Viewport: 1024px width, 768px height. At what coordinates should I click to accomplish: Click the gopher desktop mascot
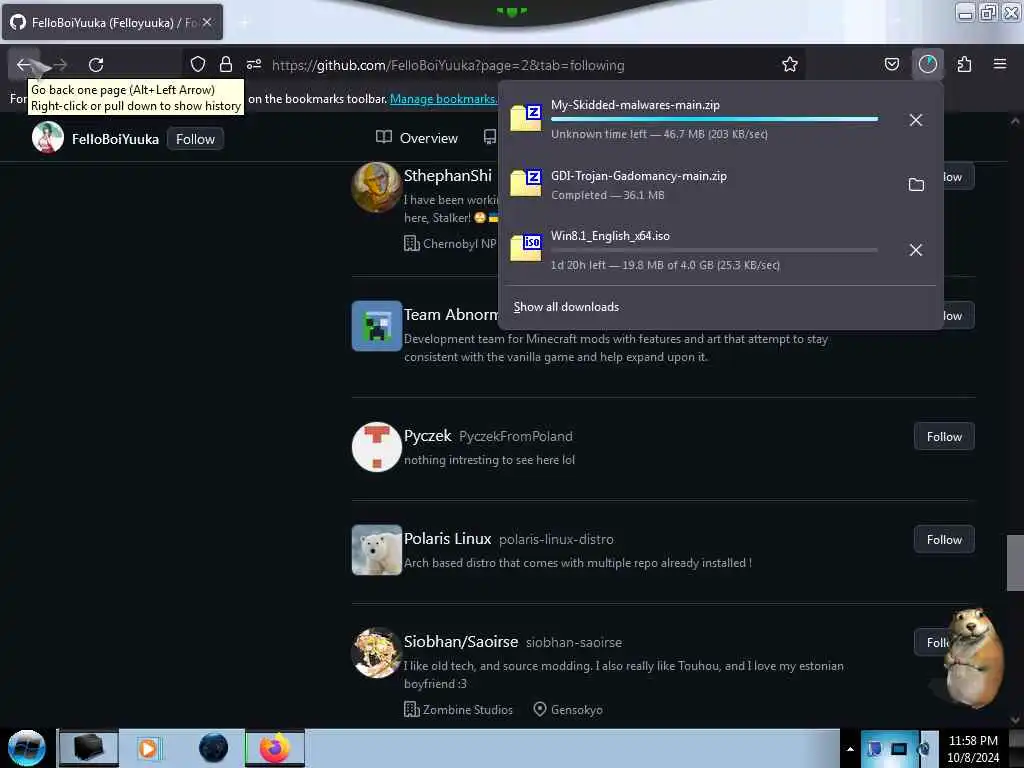pos(972,658)
